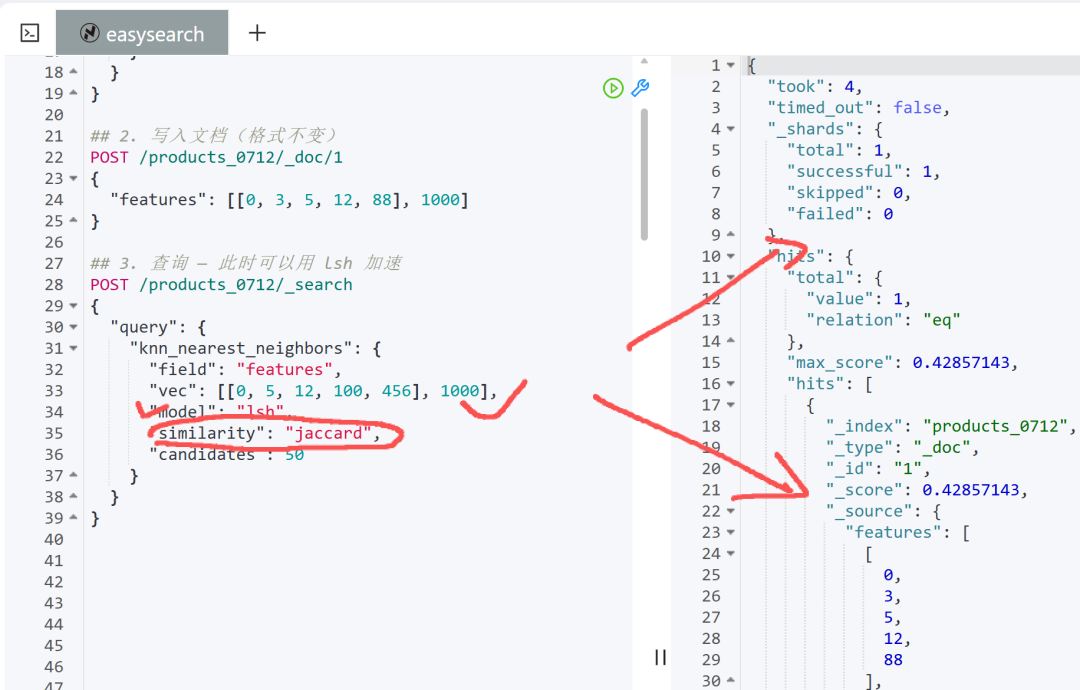Click the "jaccard" similarity value

click(329, 433)
